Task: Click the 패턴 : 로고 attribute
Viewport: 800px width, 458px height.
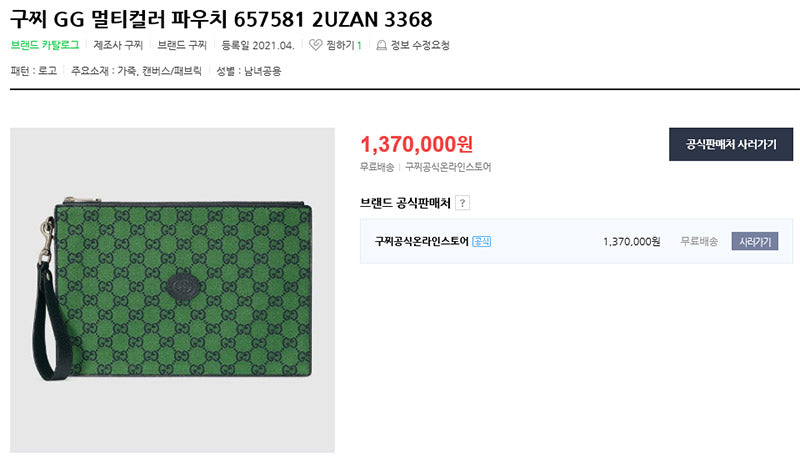Action: pos(34,71)
